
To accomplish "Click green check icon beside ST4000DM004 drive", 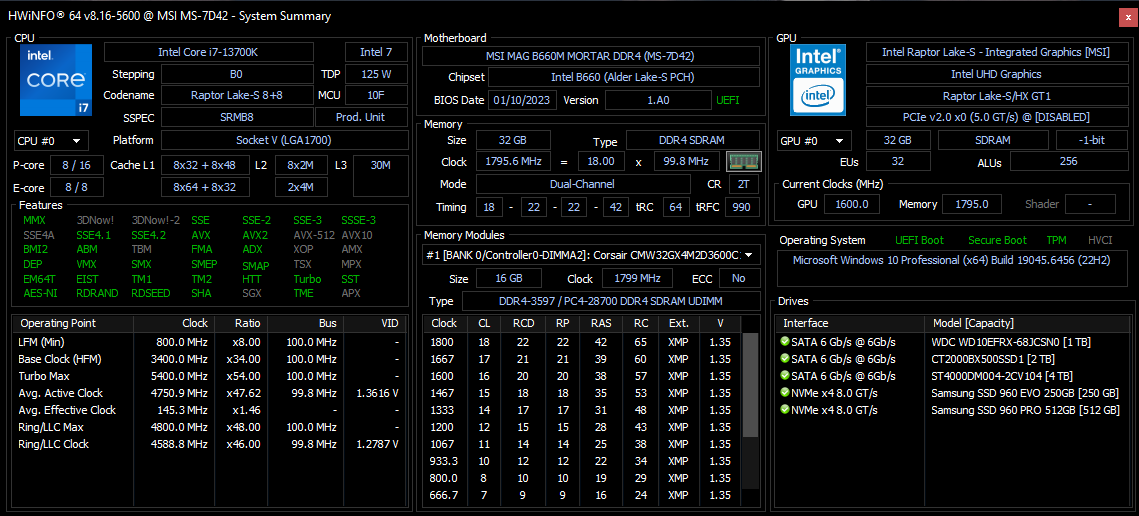I will pyautogui.click(x=785, y=376).
